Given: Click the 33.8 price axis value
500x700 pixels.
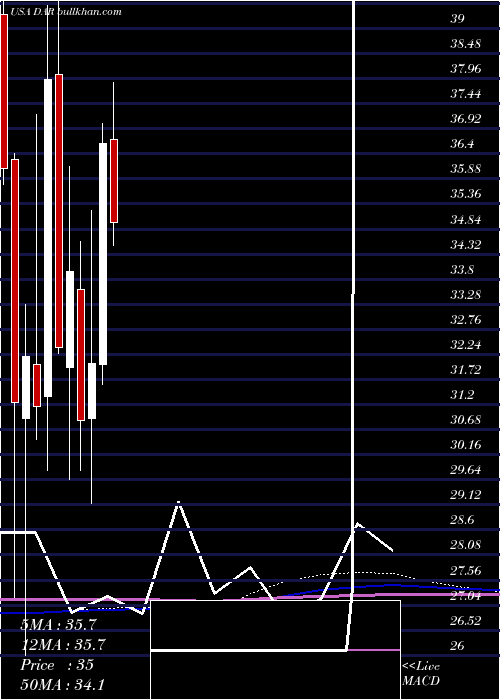Looking at the screenshot, I should tap(462, 270).
